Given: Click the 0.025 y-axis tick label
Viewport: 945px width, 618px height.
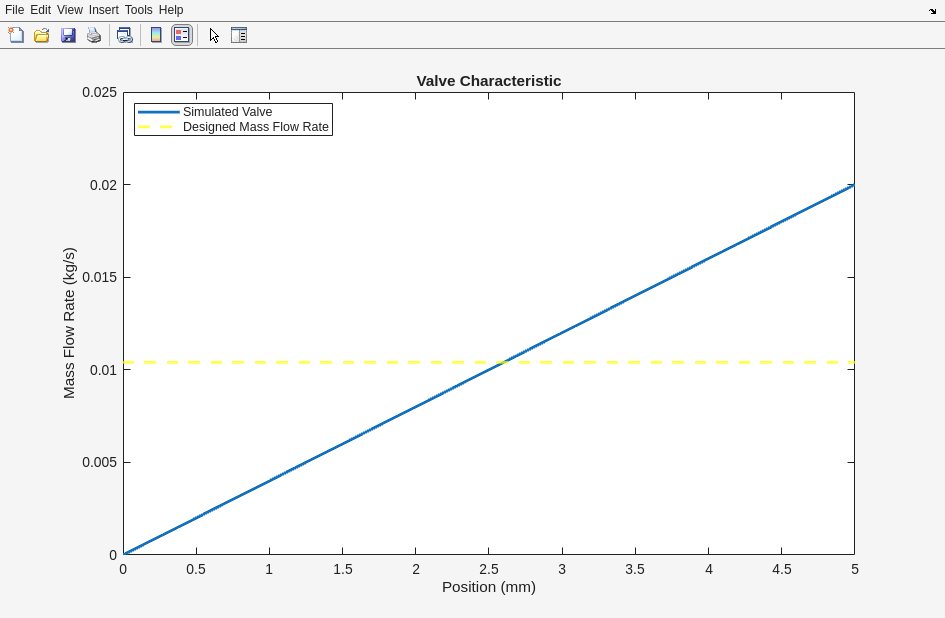Looking at the screenshot, I should click(99, 92).
